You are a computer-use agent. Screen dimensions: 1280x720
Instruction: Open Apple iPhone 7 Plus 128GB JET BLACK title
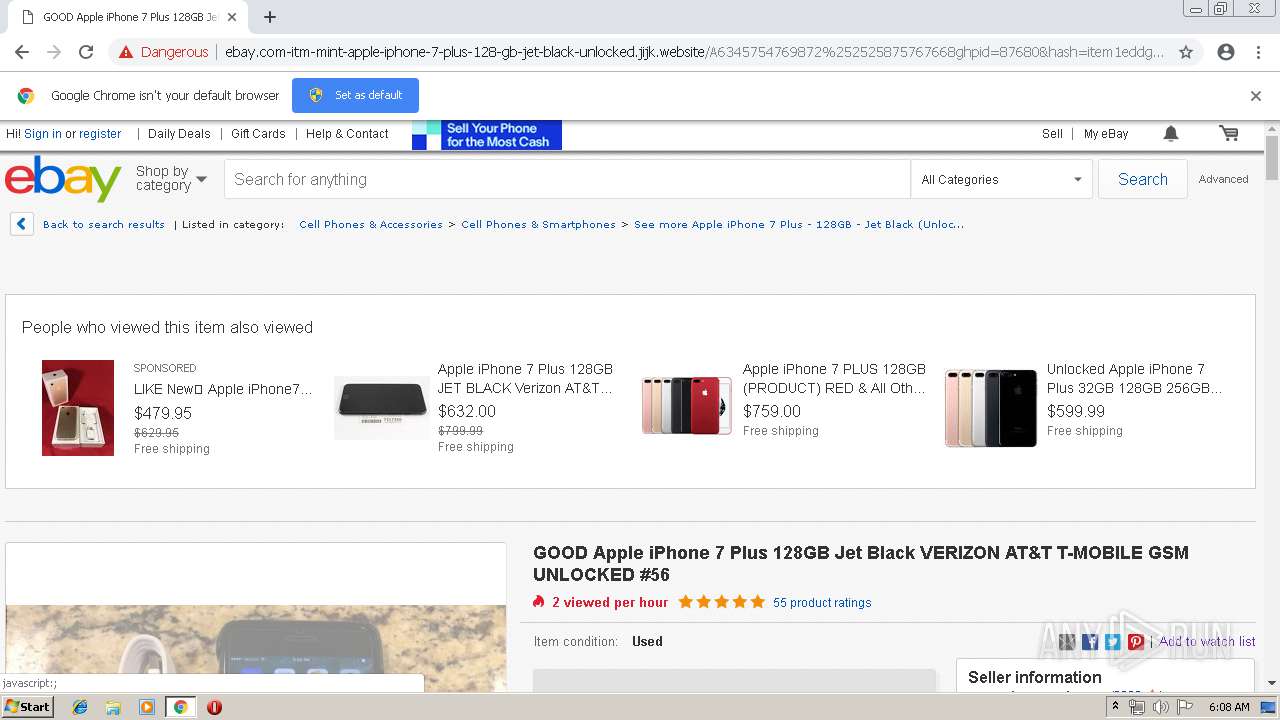[x=526, y=378]
